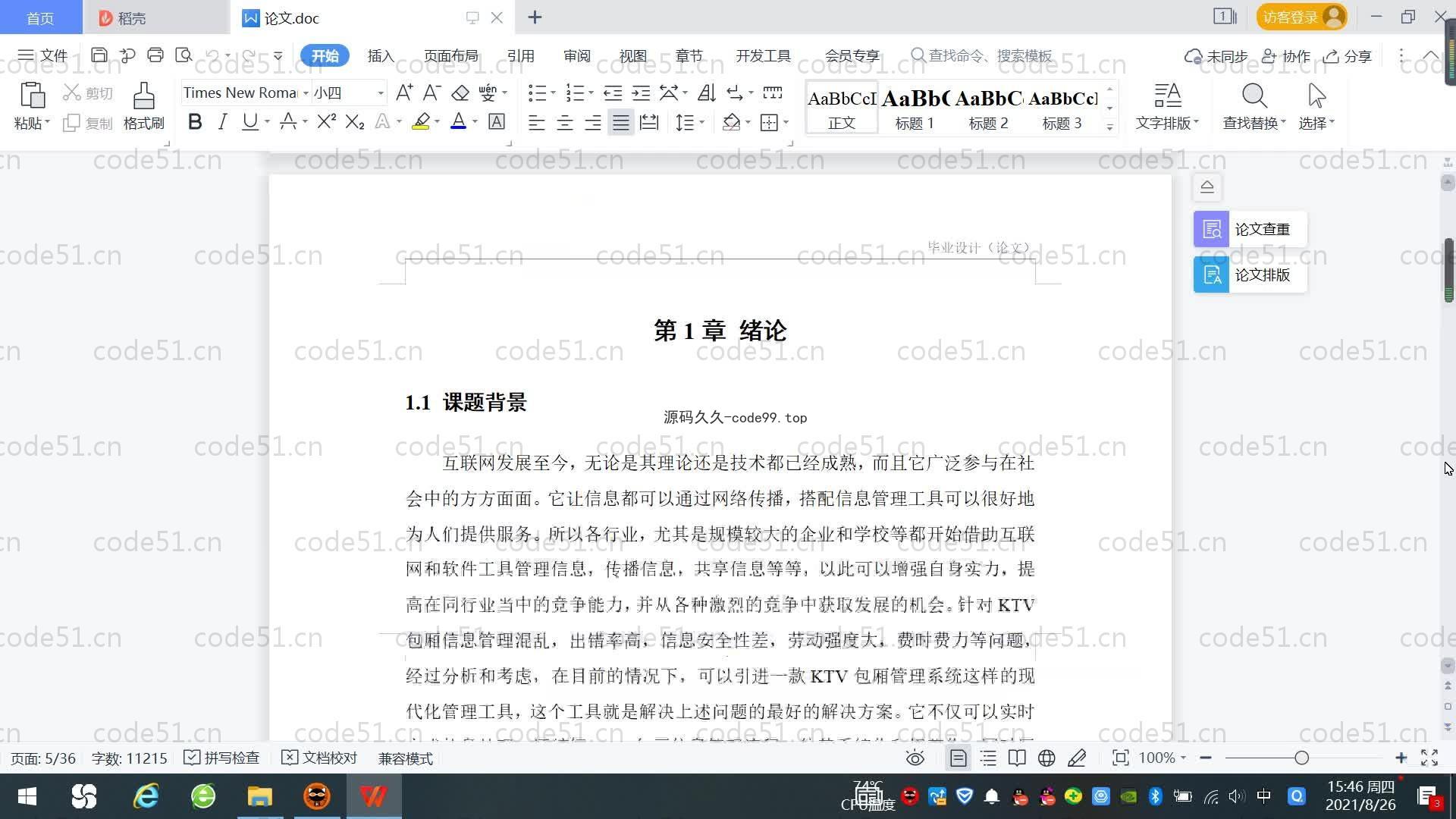Click the zoom slider handle
This screenshot has height=819, width=1456.
[1302, 758]
